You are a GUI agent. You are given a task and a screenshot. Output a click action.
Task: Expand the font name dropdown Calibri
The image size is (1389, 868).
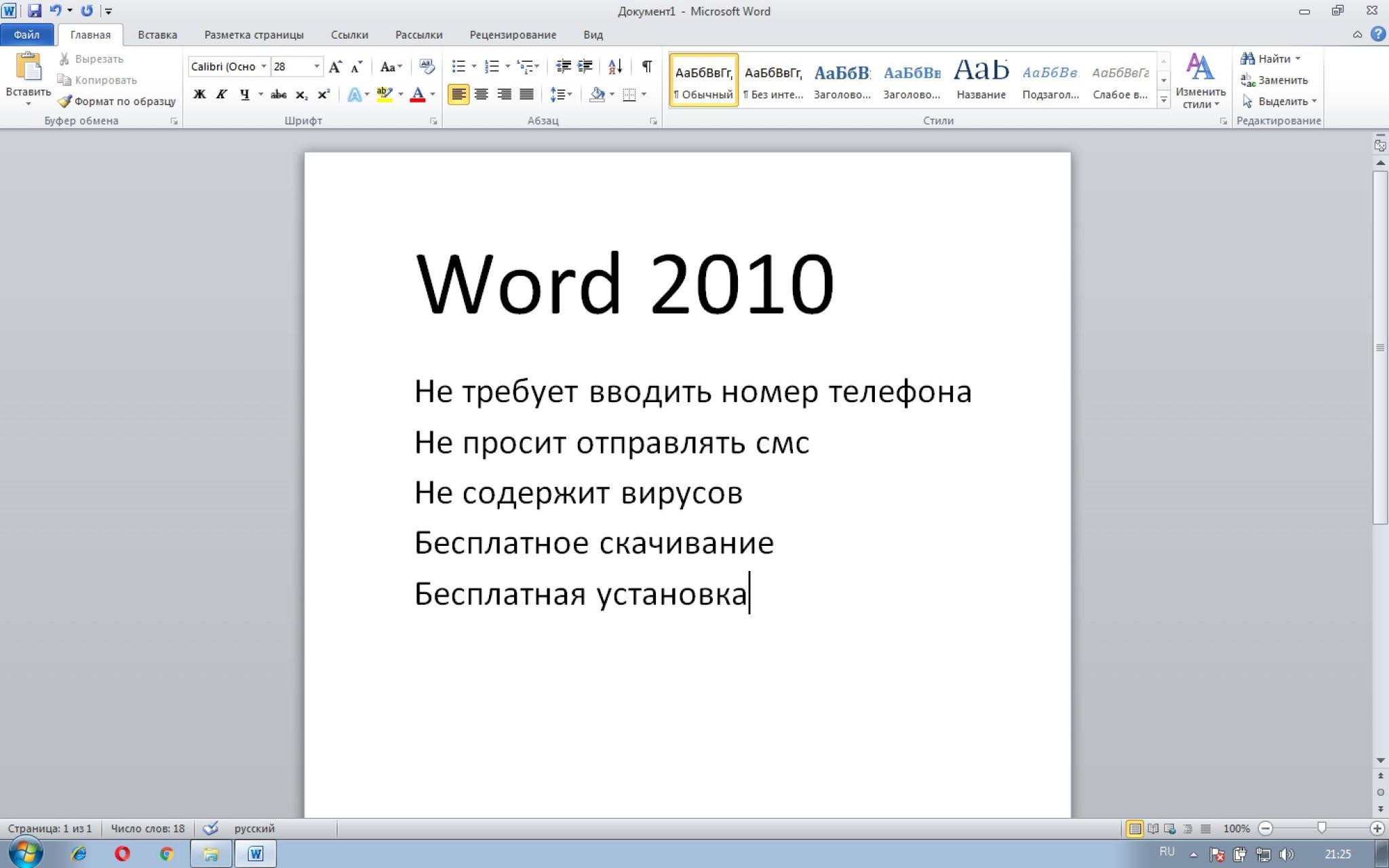264,67
